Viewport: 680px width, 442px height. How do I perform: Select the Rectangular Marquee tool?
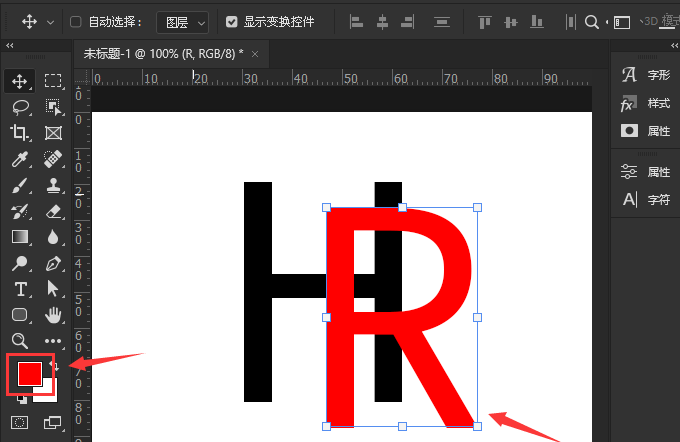tap(53, 81)
